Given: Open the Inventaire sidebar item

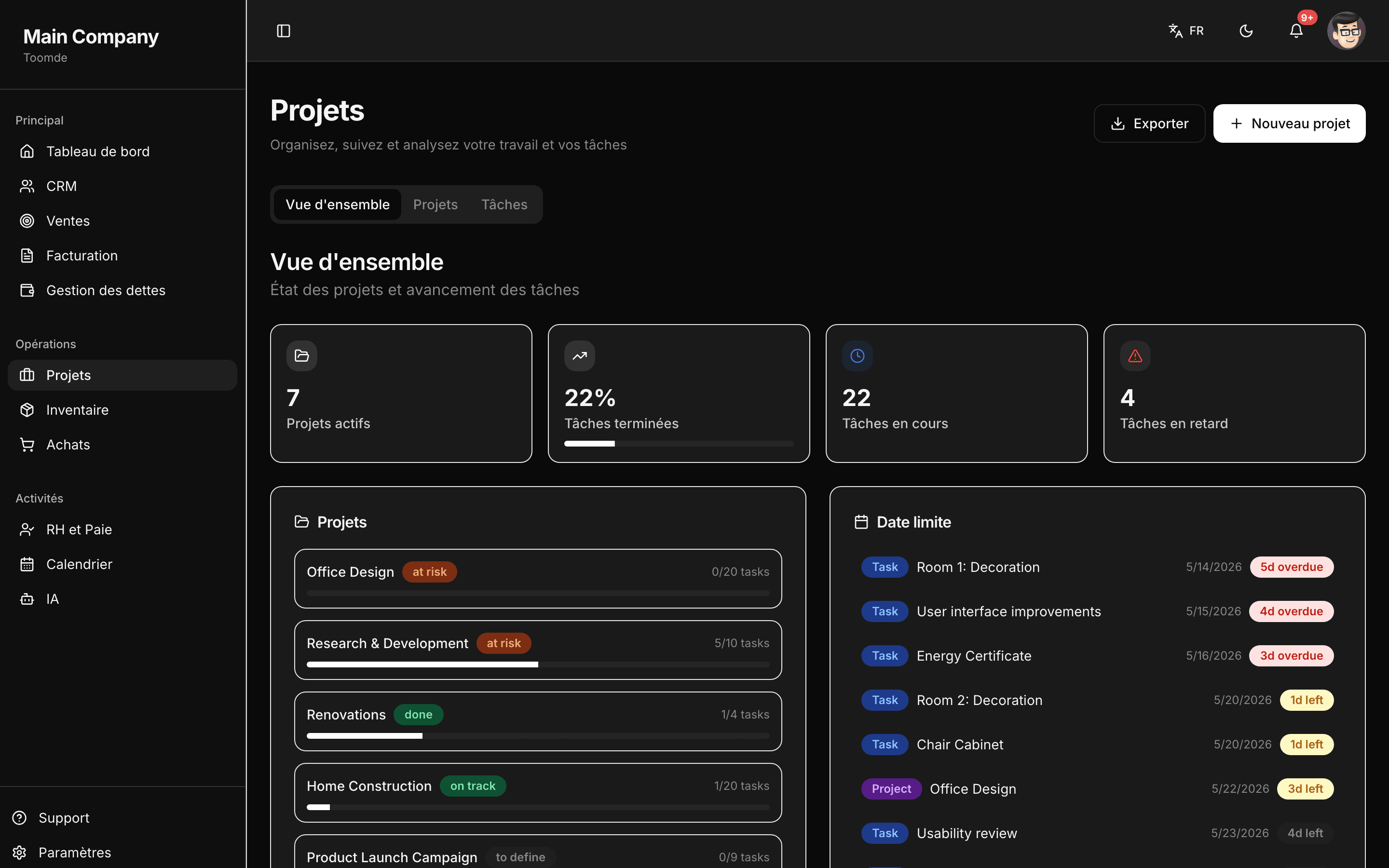Looking at the screenshot, I should click(x=122, y=410).
